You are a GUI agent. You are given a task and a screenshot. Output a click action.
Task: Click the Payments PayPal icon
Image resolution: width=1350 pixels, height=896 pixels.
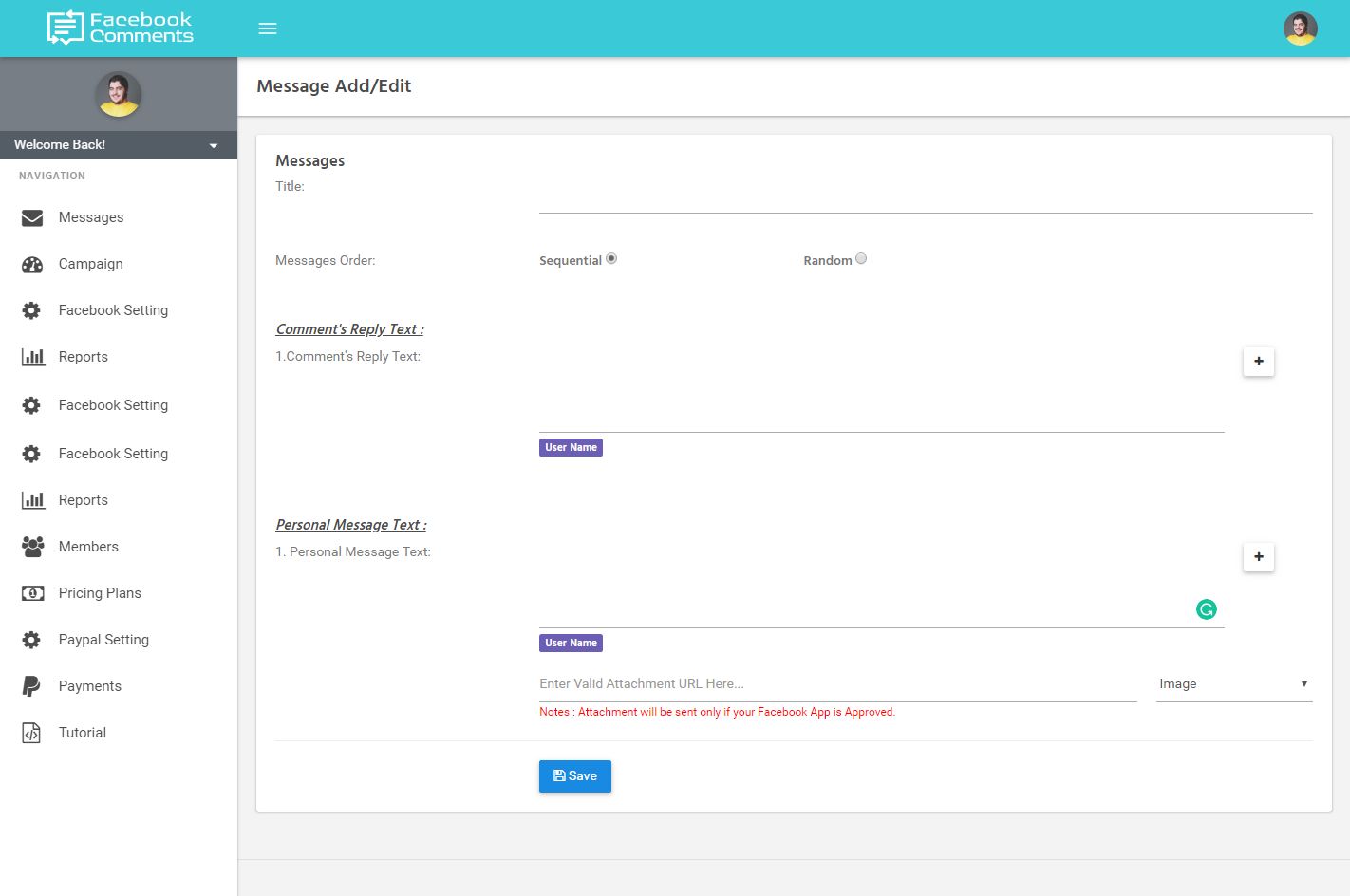click(x=31, y=686)
